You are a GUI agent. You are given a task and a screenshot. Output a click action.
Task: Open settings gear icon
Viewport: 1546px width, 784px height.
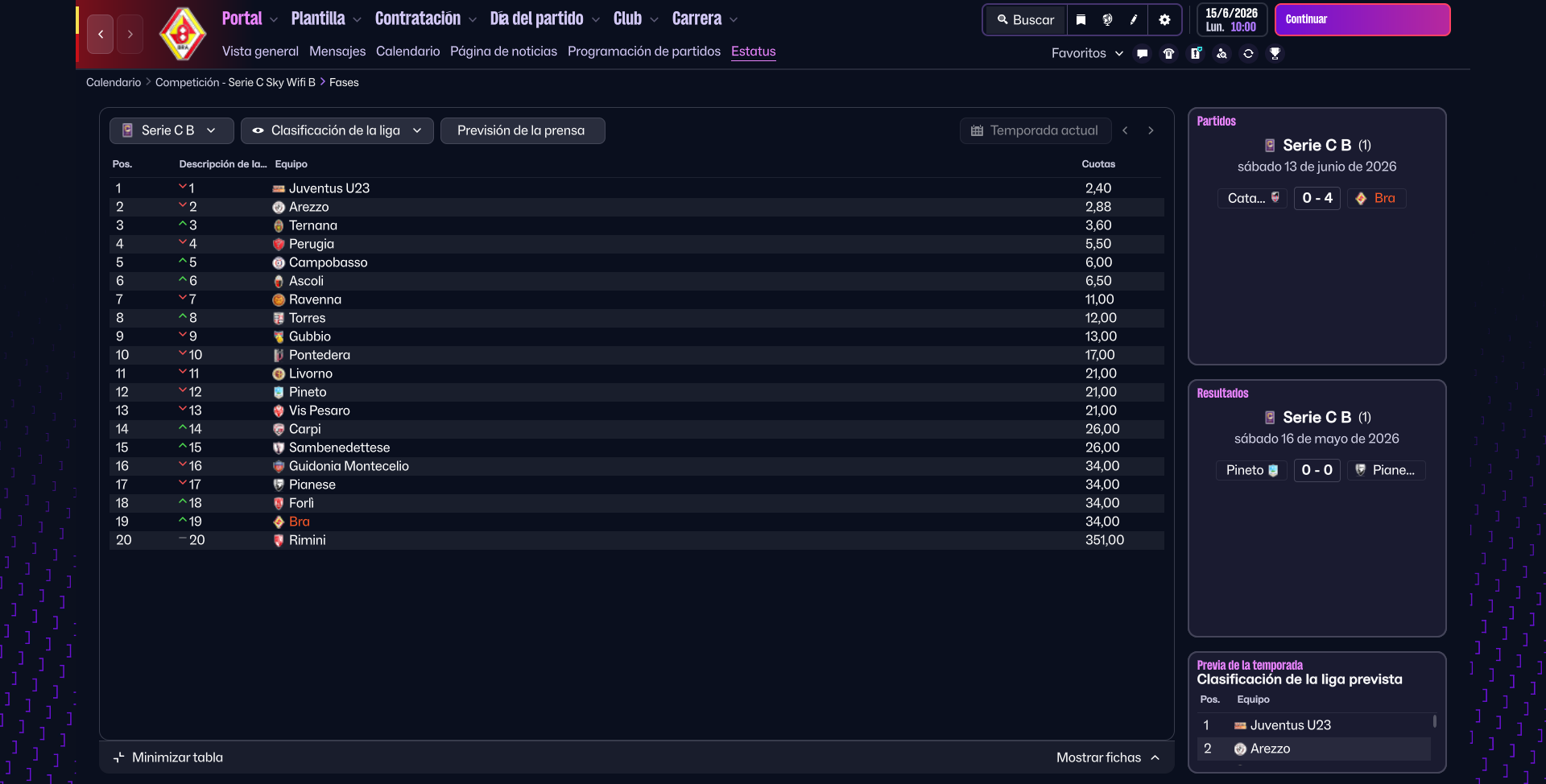(1164, 20)
